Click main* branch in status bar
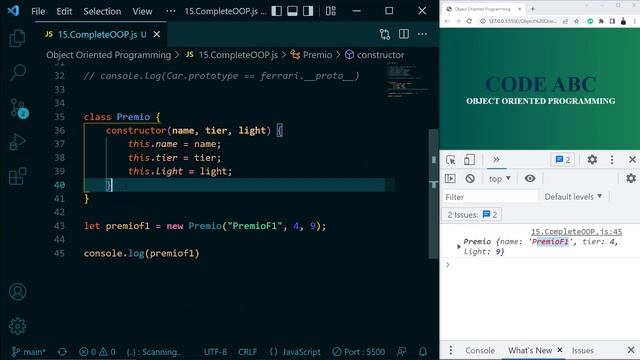This screenshot has width=640, height=360. [29, 351]
